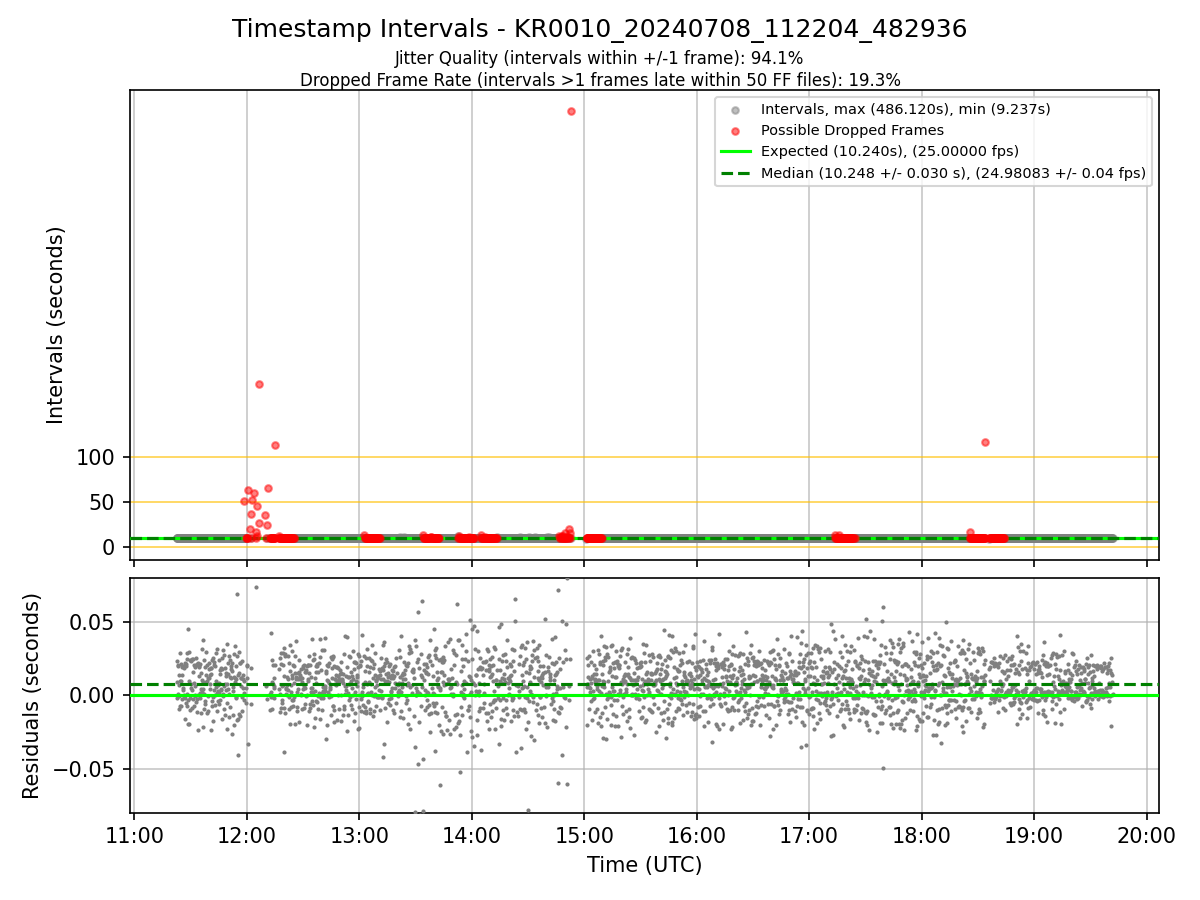1200x900 pixels.
Task: Click the red dropped-frame point above 100 near 18:30
Action: (x=985, y=442)
